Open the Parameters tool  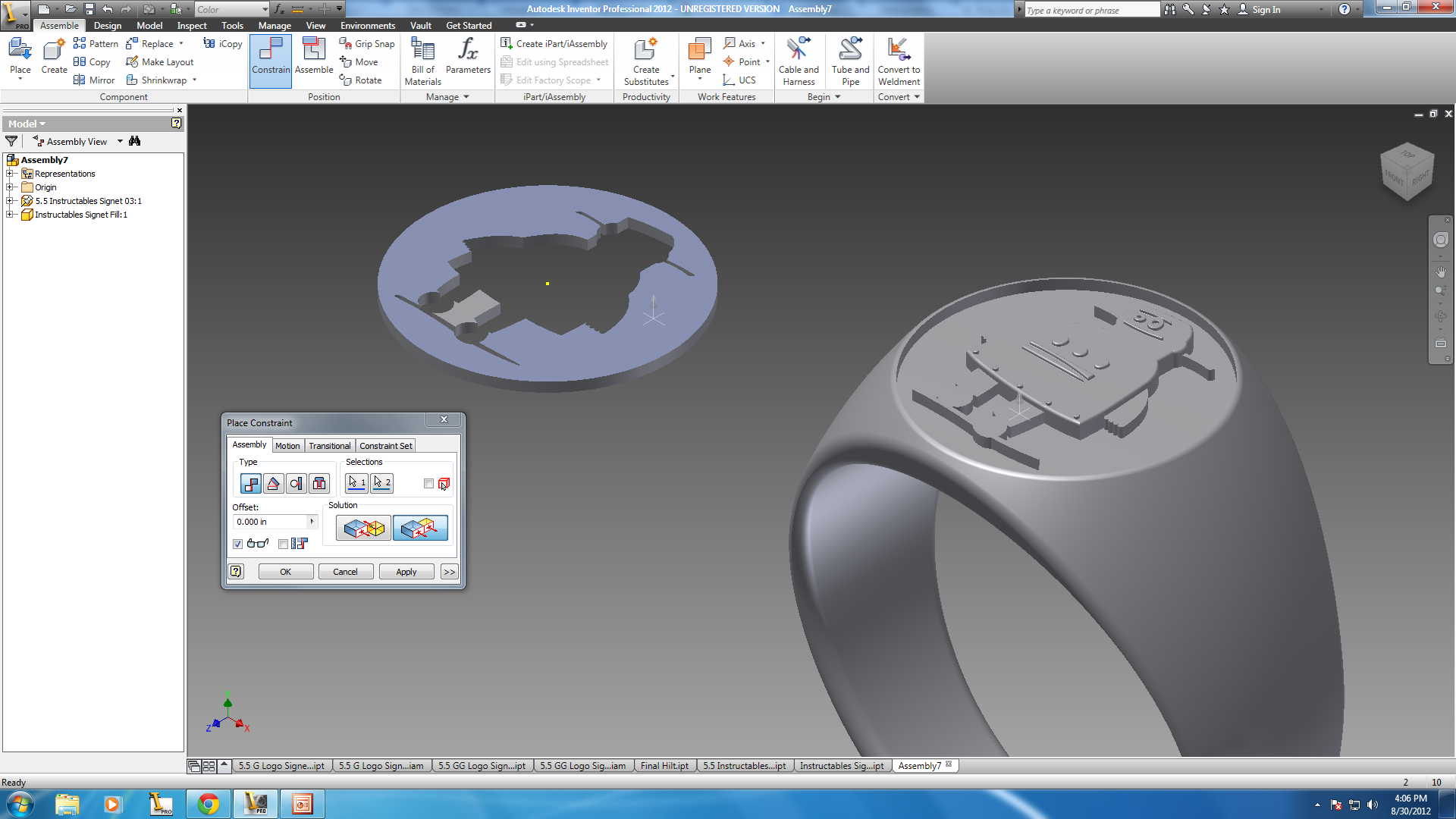(468, 57)
